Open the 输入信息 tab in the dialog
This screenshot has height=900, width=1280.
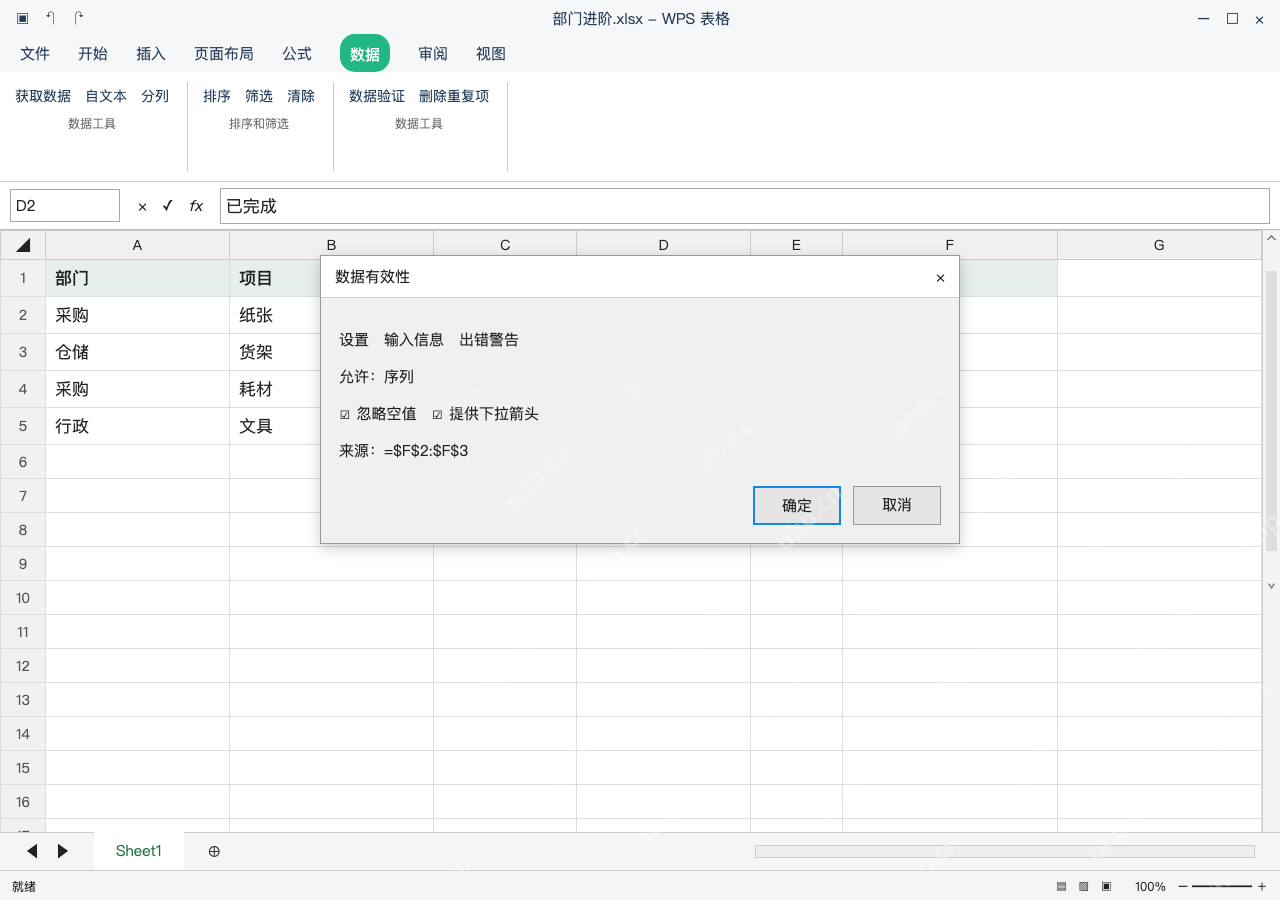click(x=414, y=340)
